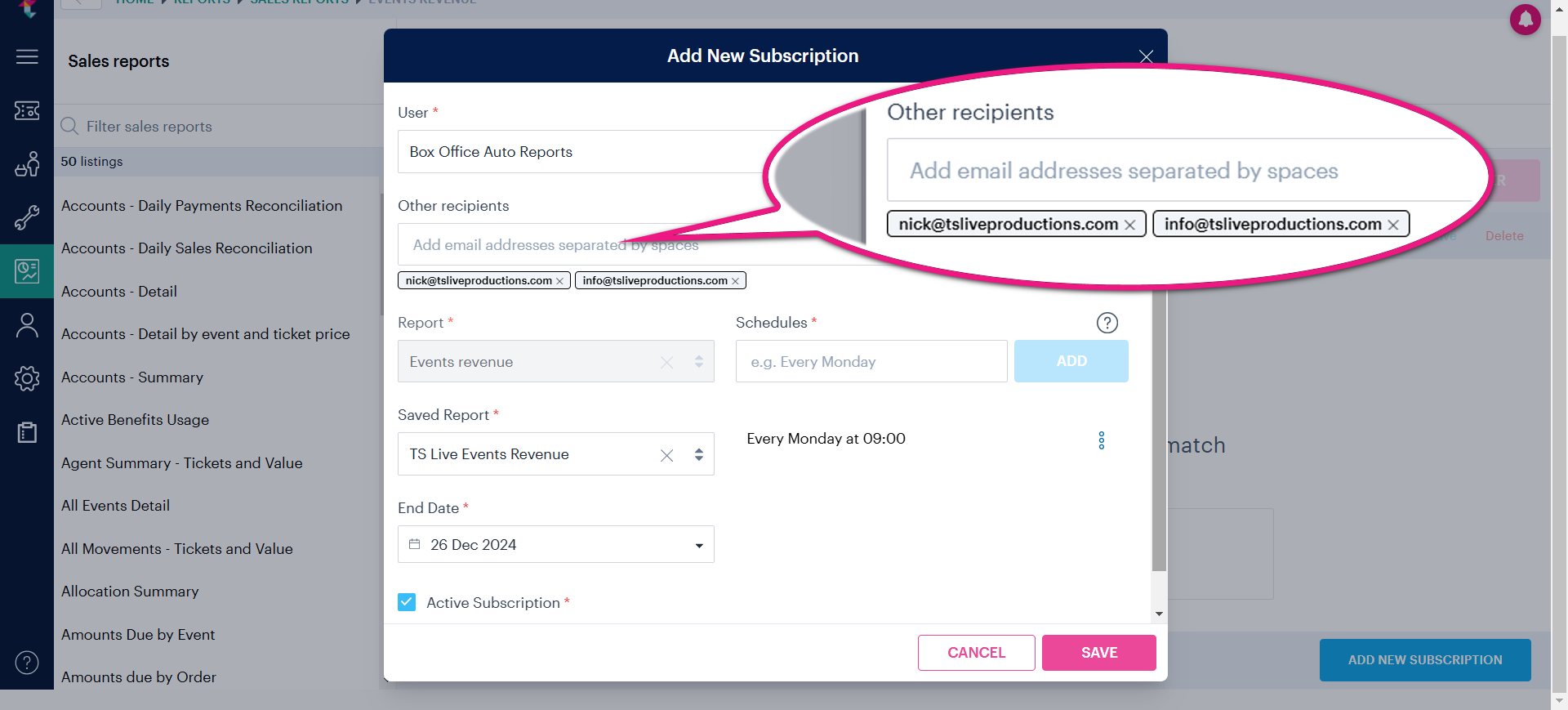Screen dimensions: 1568x710
Task: Clear the Events revenue report selection
Action: (x=666, y=362)
